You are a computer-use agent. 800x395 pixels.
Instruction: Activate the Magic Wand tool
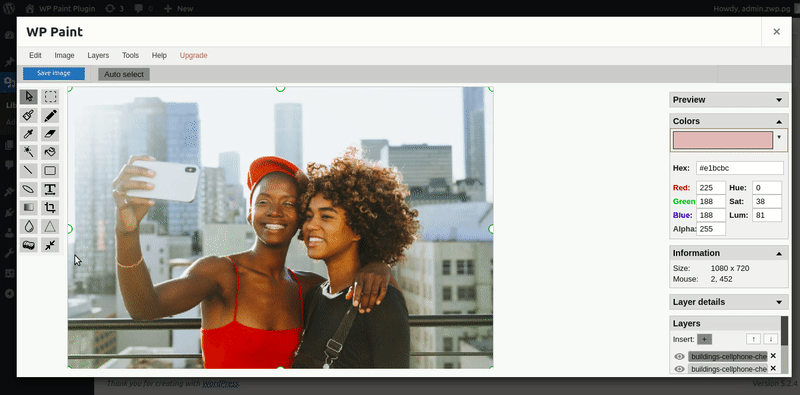click(x=29, y=152)
